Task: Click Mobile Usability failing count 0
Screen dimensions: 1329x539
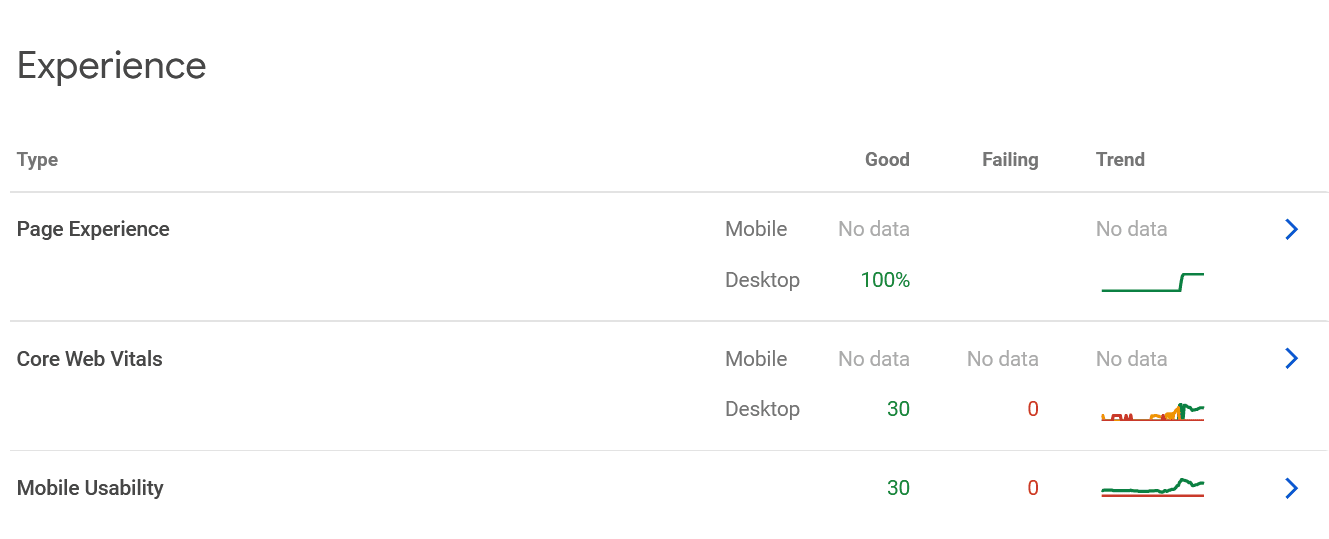Action: (1033, 488)
